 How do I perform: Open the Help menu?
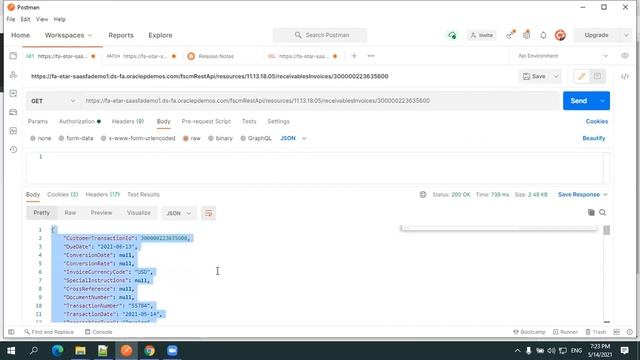click(60, 19)
